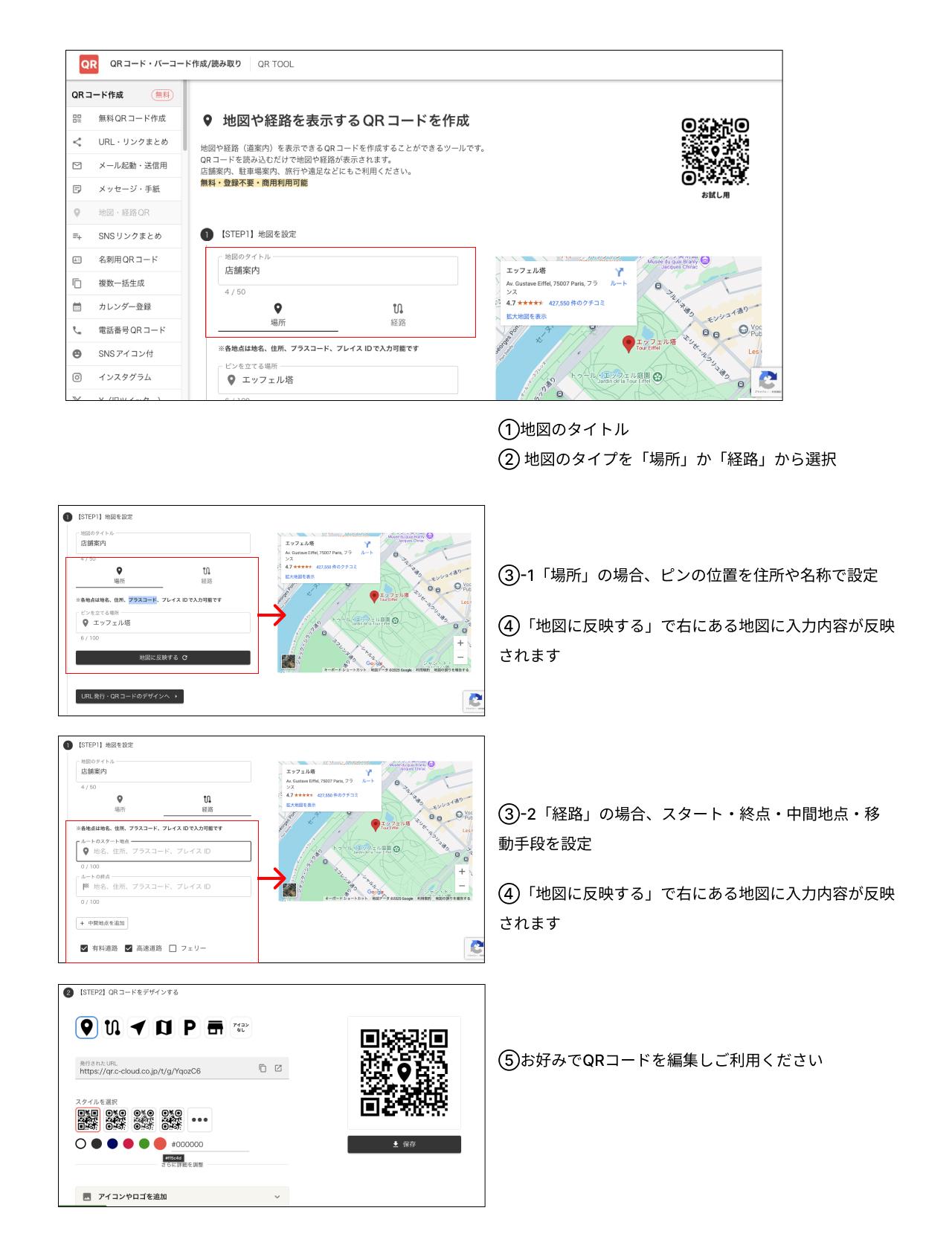Select the parking P icon in STEP2
Viewport: 952px width, 1257px height.
[190, 1027]
